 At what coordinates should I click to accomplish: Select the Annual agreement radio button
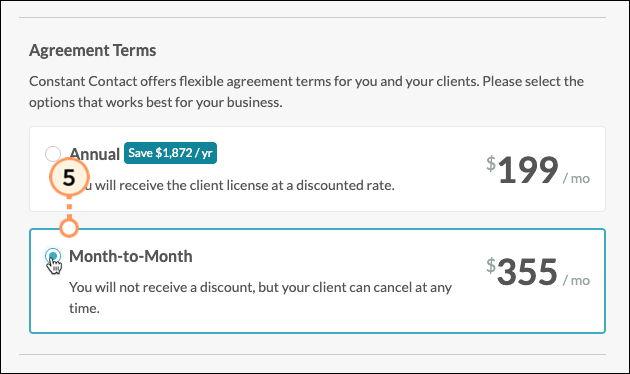(53, 153)
